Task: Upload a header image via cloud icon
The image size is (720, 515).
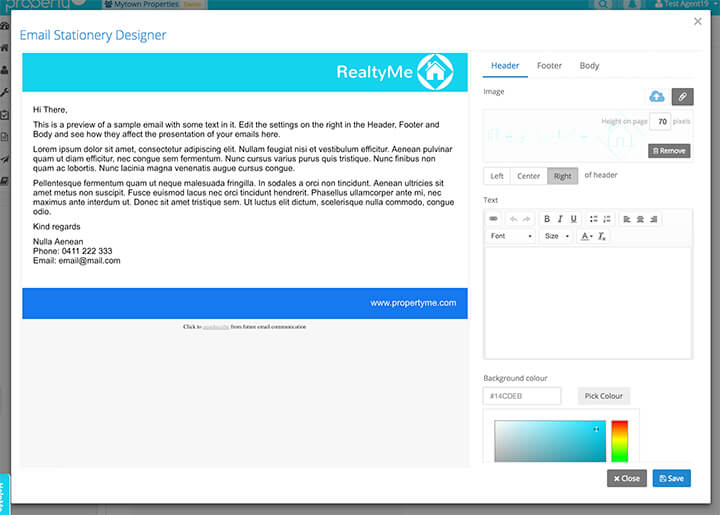Action: point(657,96)
